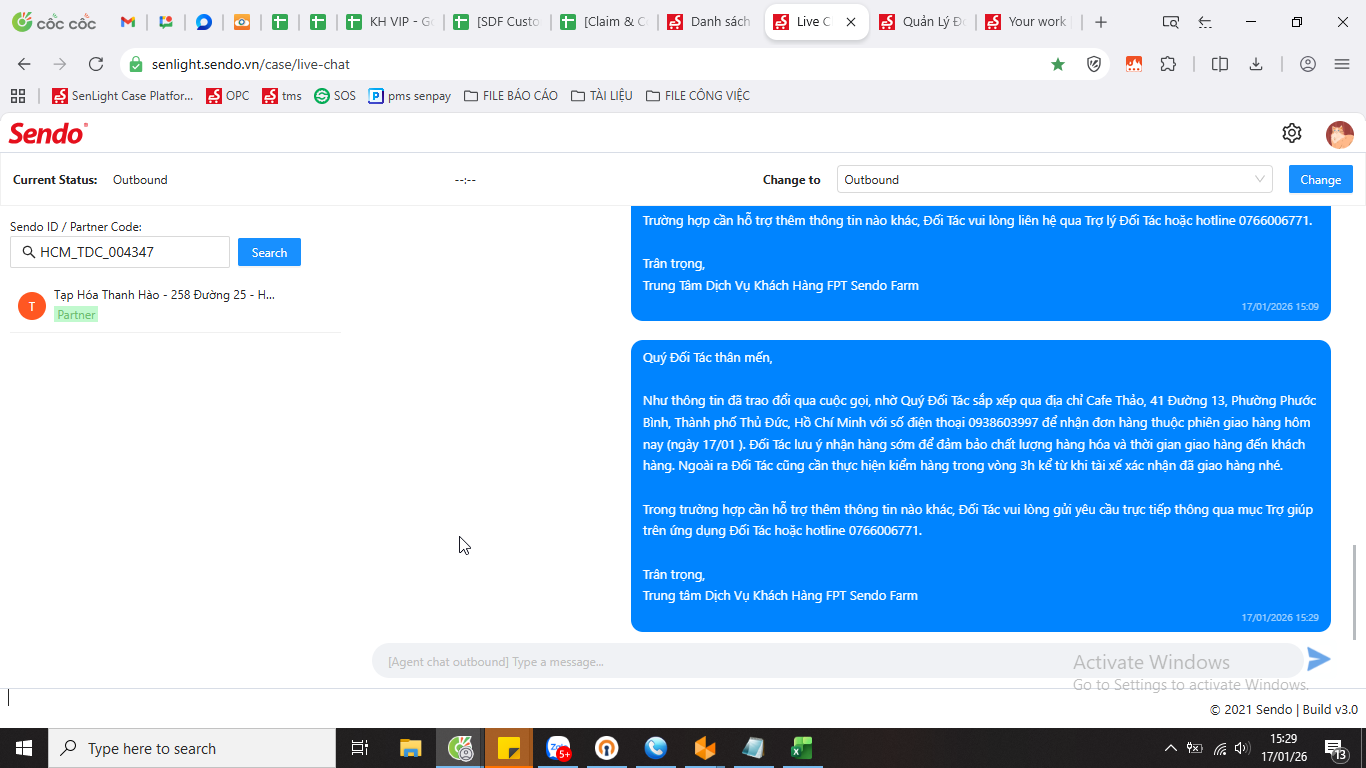Viewport: 1366px width, 768px height.
Task: Switch to the Quản Lý Đơn tab
Action: coord(922,22)
